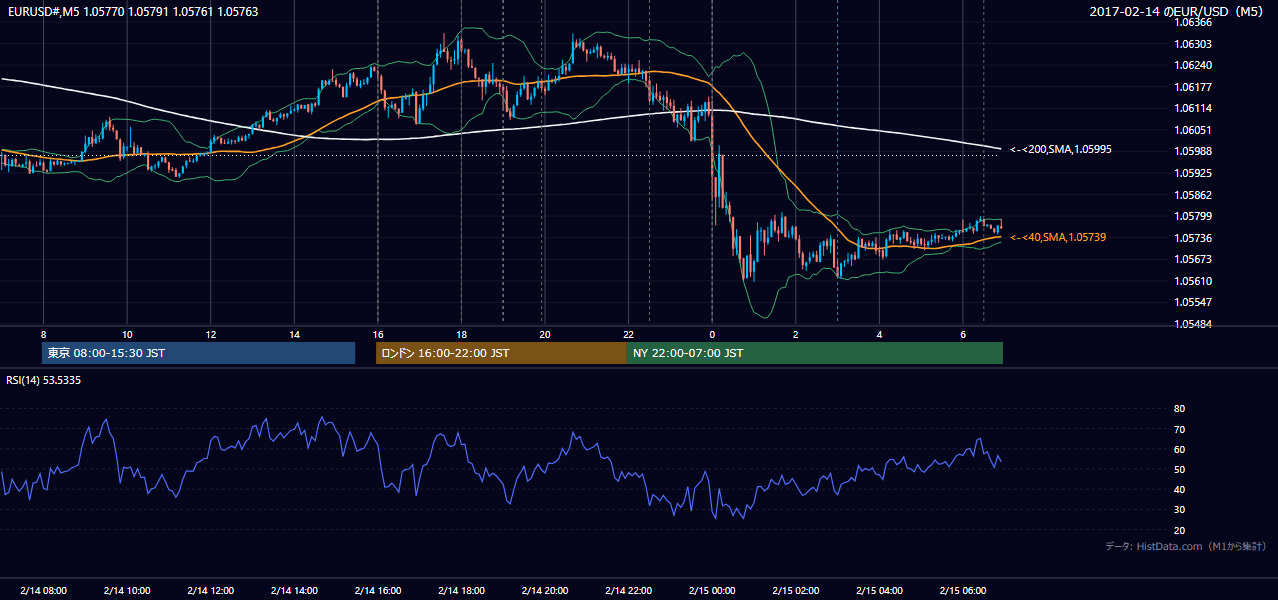The width and height of the screenshot is (1278, 600).
Task: Click the 2/15 02:00 time label
Action: [795, 590]
